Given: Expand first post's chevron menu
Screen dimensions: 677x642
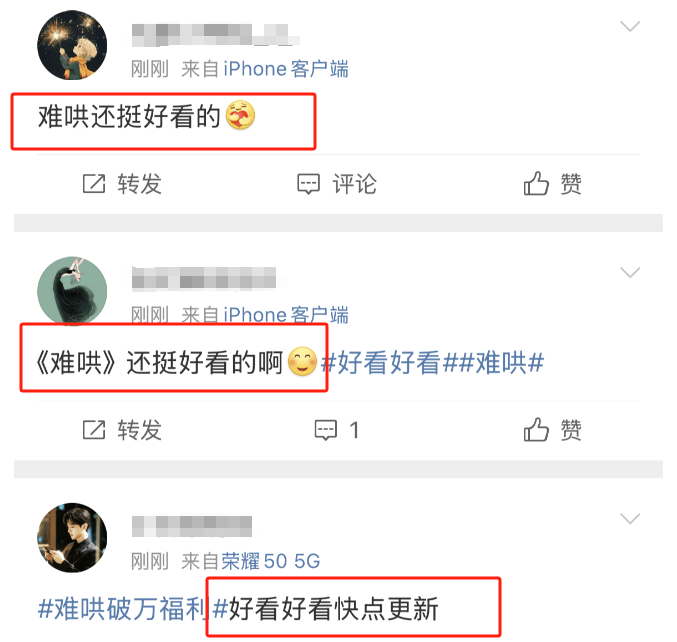Looking at the screenshot, I should (x=630, y=26).
